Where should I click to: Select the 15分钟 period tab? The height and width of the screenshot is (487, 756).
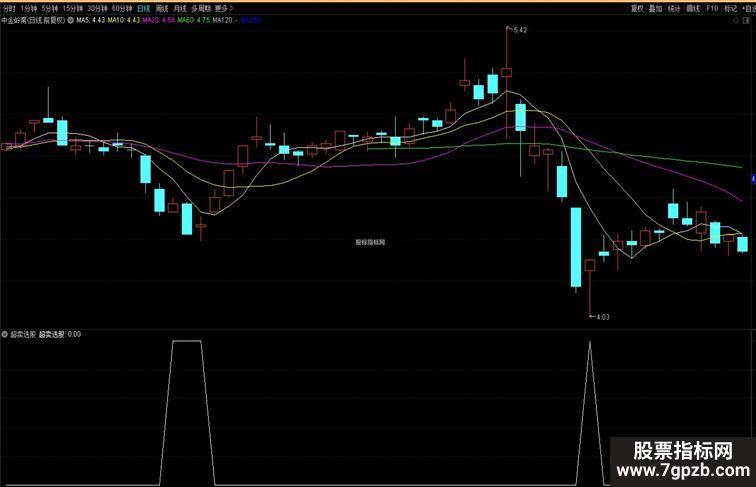[x=73, y=9]
